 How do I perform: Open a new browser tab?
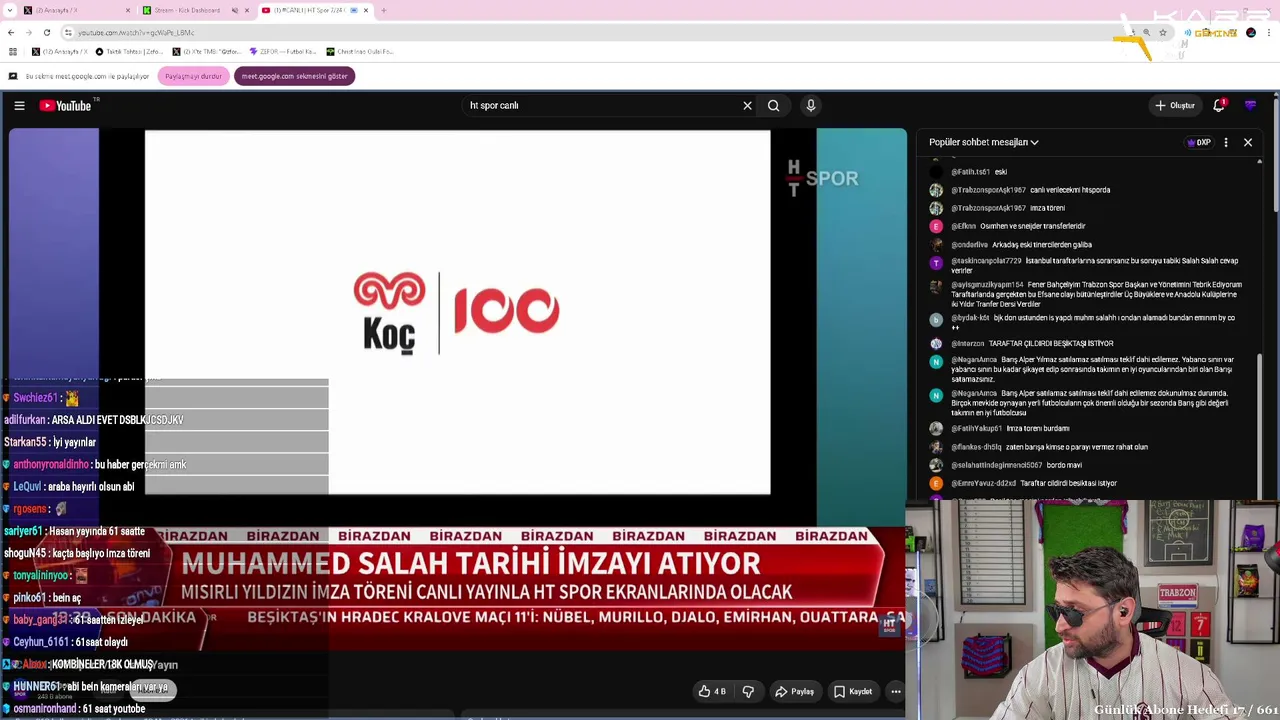click(x=383, y=10)
